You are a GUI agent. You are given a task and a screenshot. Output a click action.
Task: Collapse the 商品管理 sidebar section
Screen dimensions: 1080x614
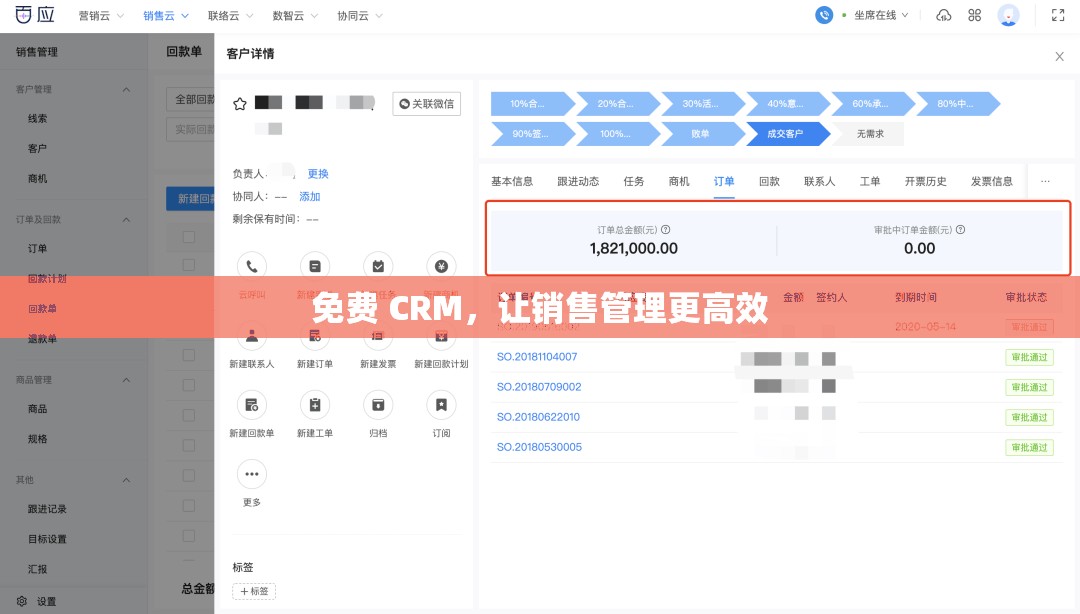(x=126, y=379)
